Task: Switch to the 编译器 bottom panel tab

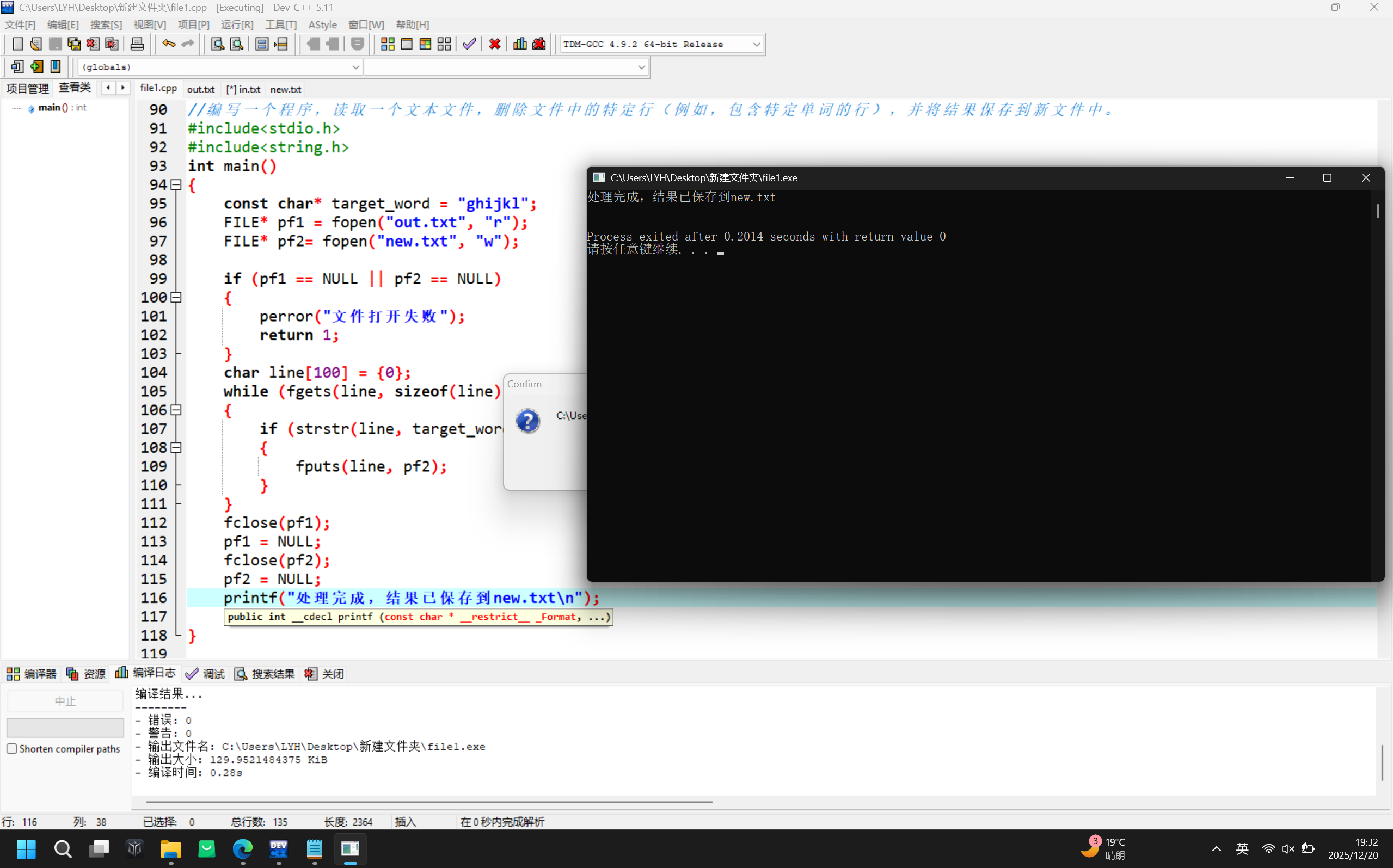Action: tap(32, 673)
